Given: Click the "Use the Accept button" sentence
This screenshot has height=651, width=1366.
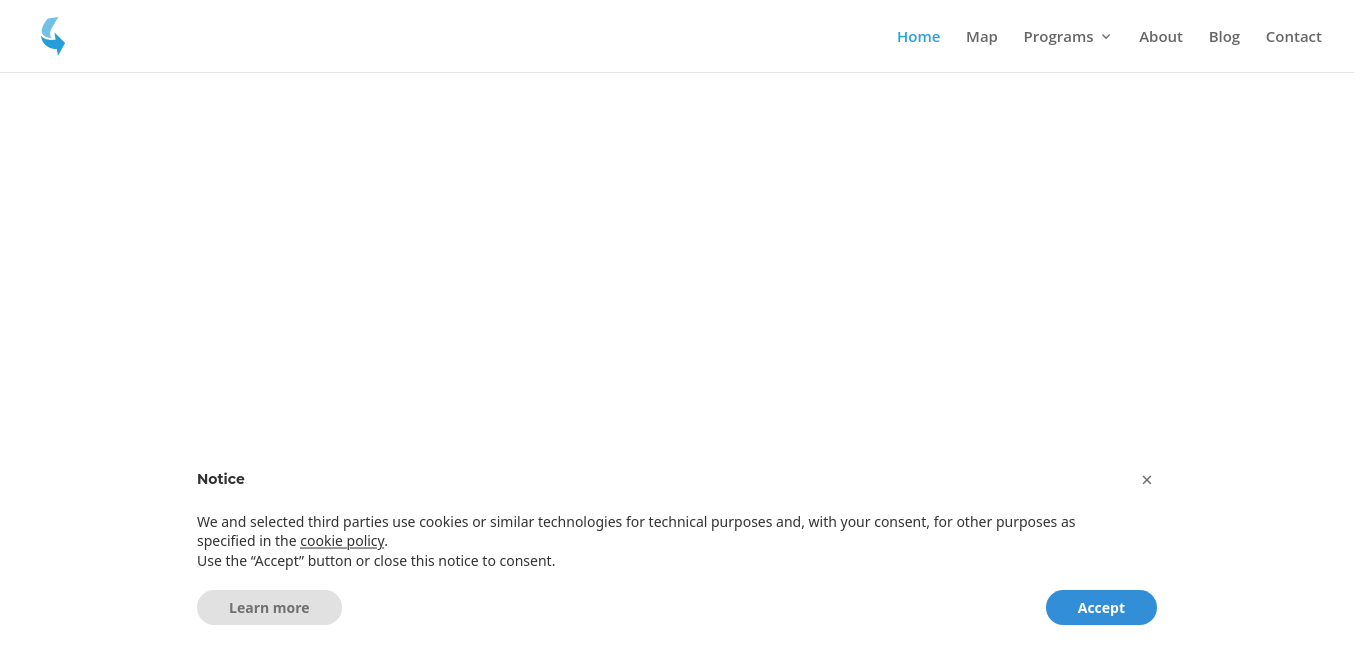Looking at the screenshot, I should tap(376, 561).
